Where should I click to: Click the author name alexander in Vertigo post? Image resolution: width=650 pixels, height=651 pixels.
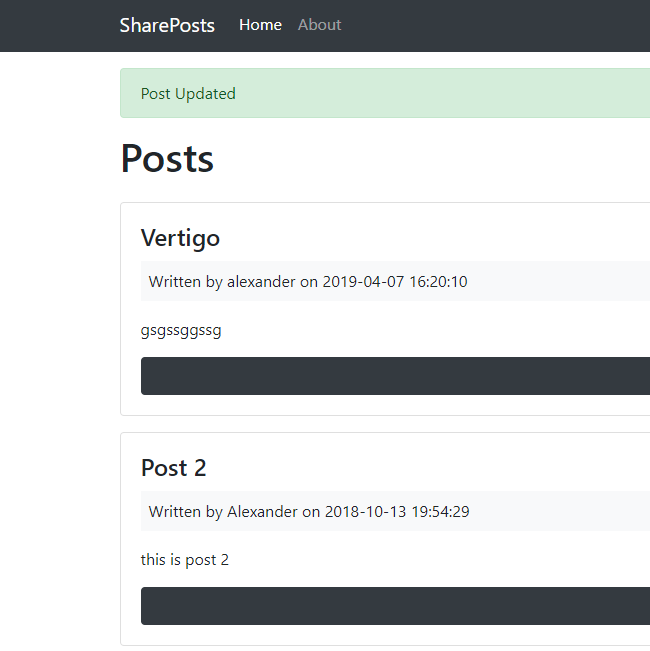[x=261, y=282]
